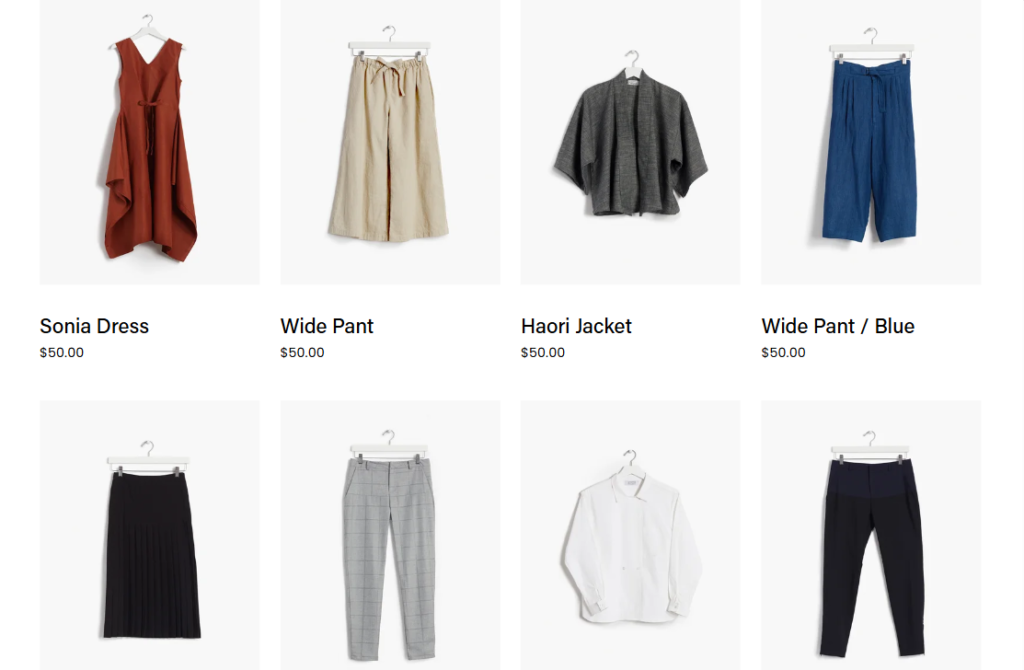Click the $50.00 price under Haori Jacket
The image size is (1024, 670).
tap(543, 353)
